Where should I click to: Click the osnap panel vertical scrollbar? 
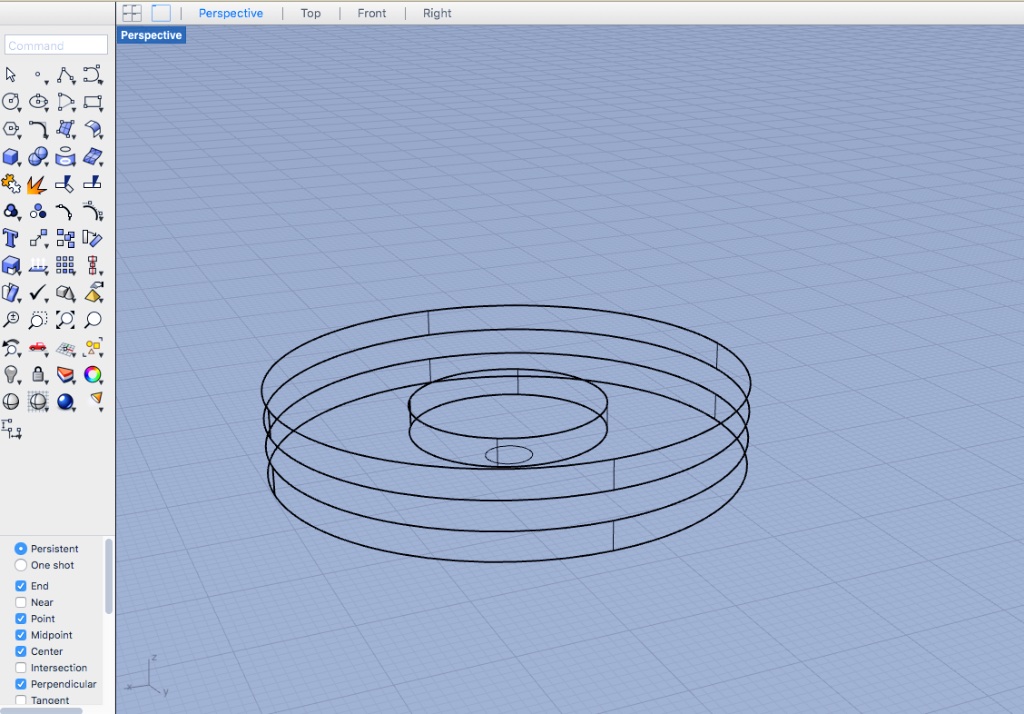coord(108,576)
